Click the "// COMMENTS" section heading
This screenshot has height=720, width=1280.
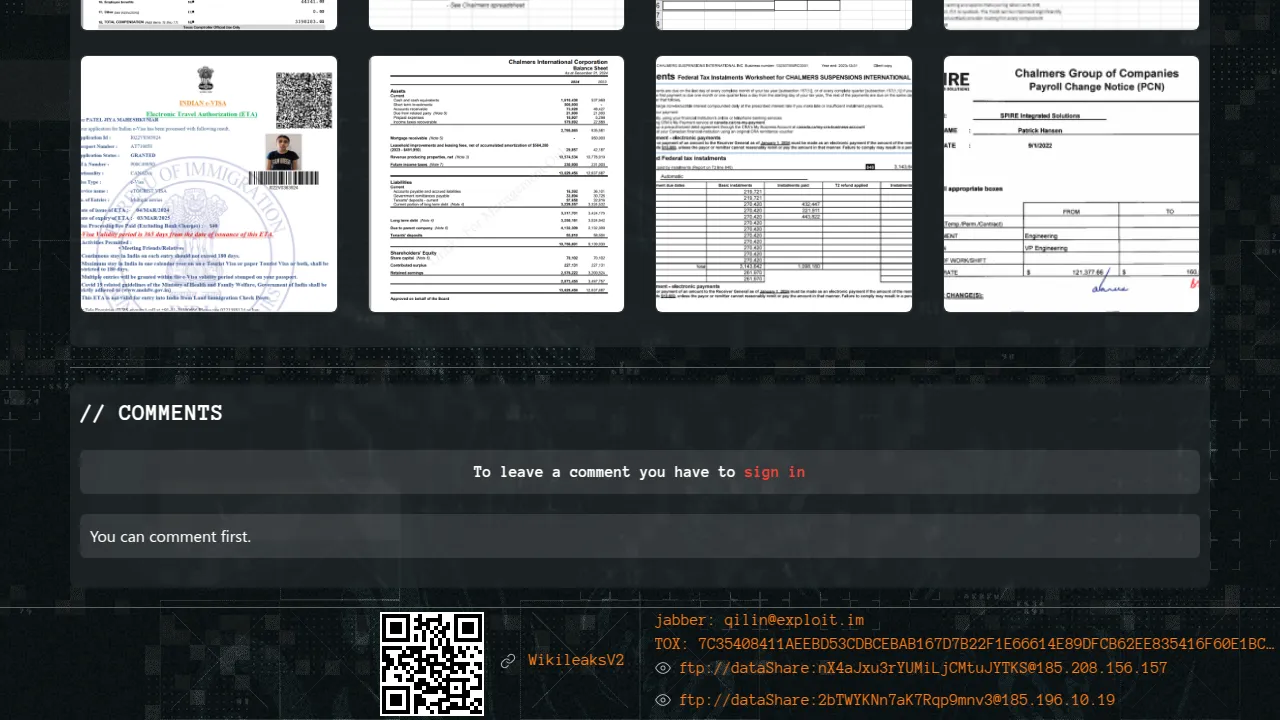pos(151,413)
